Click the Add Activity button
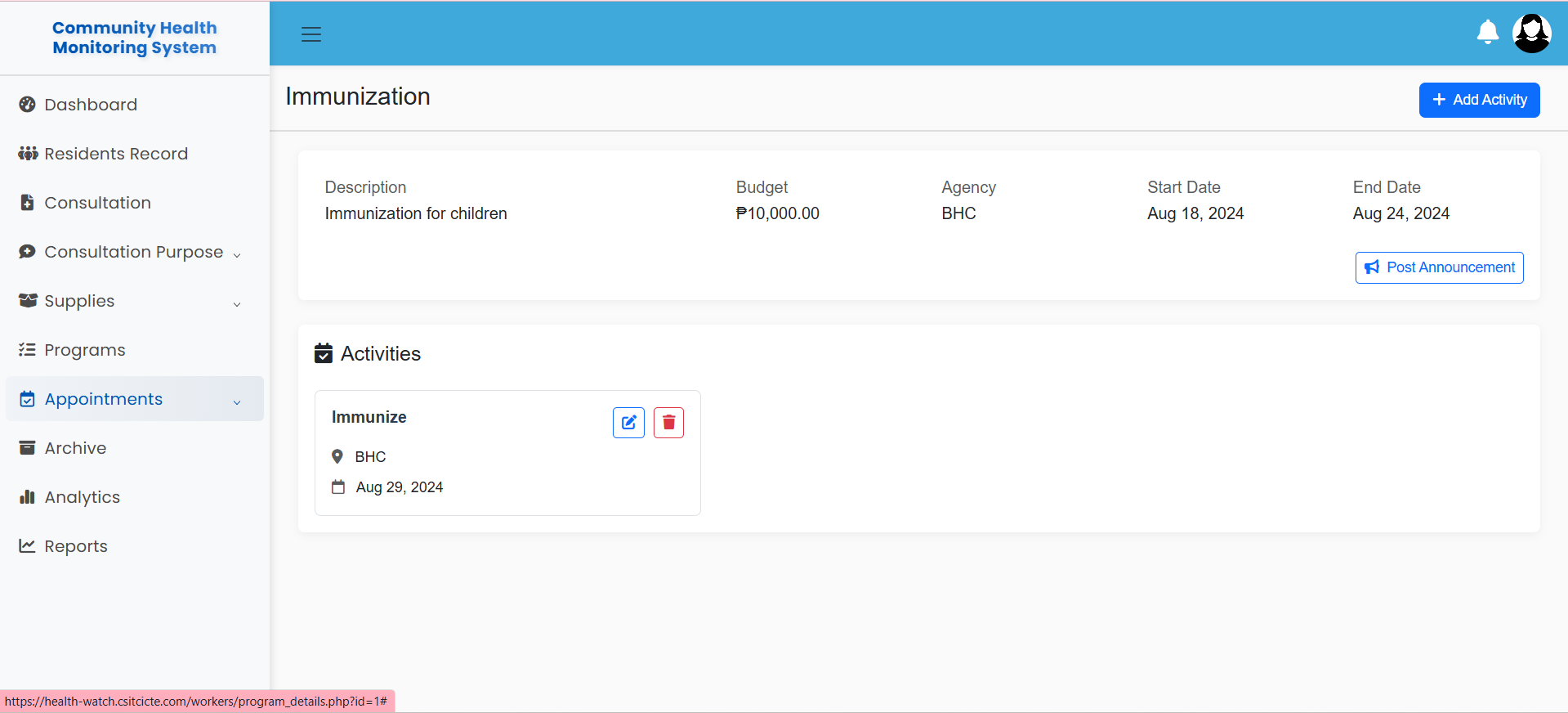The width and height of the screenshot is (1568, 713). coord(1479,100)
